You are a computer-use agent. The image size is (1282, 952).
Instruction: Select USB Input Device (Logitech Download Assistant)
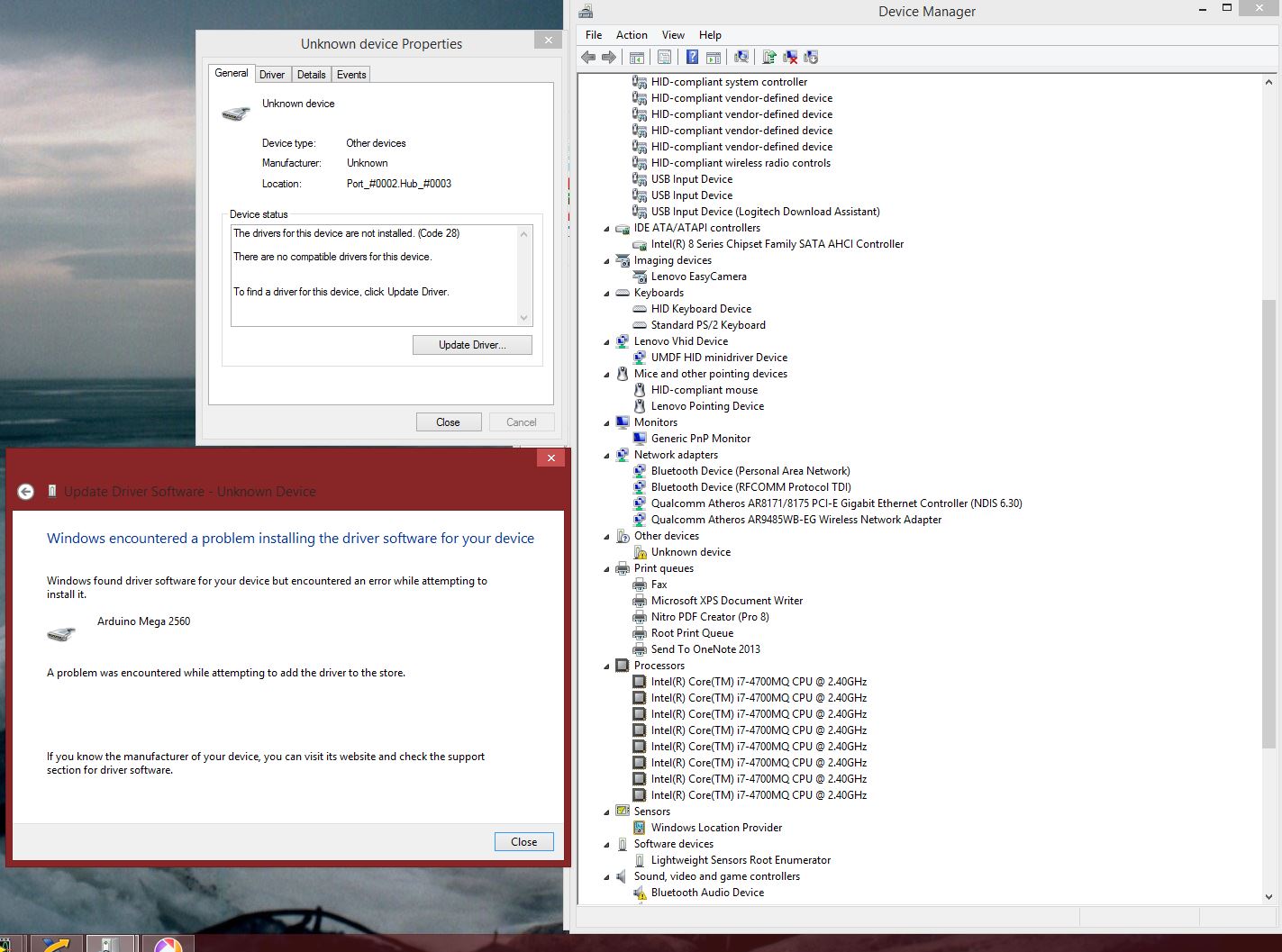pyautogui.click(x=766, y=212)
